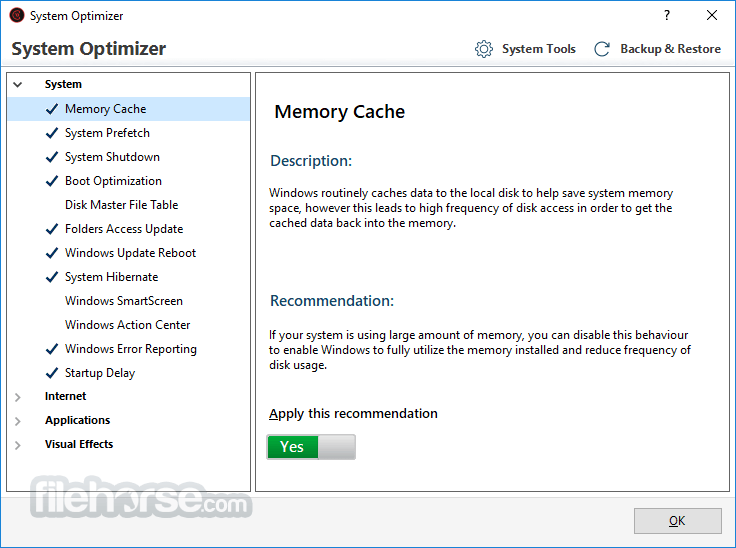Click the checkmark beside Memory Cache

pos(52,109)
